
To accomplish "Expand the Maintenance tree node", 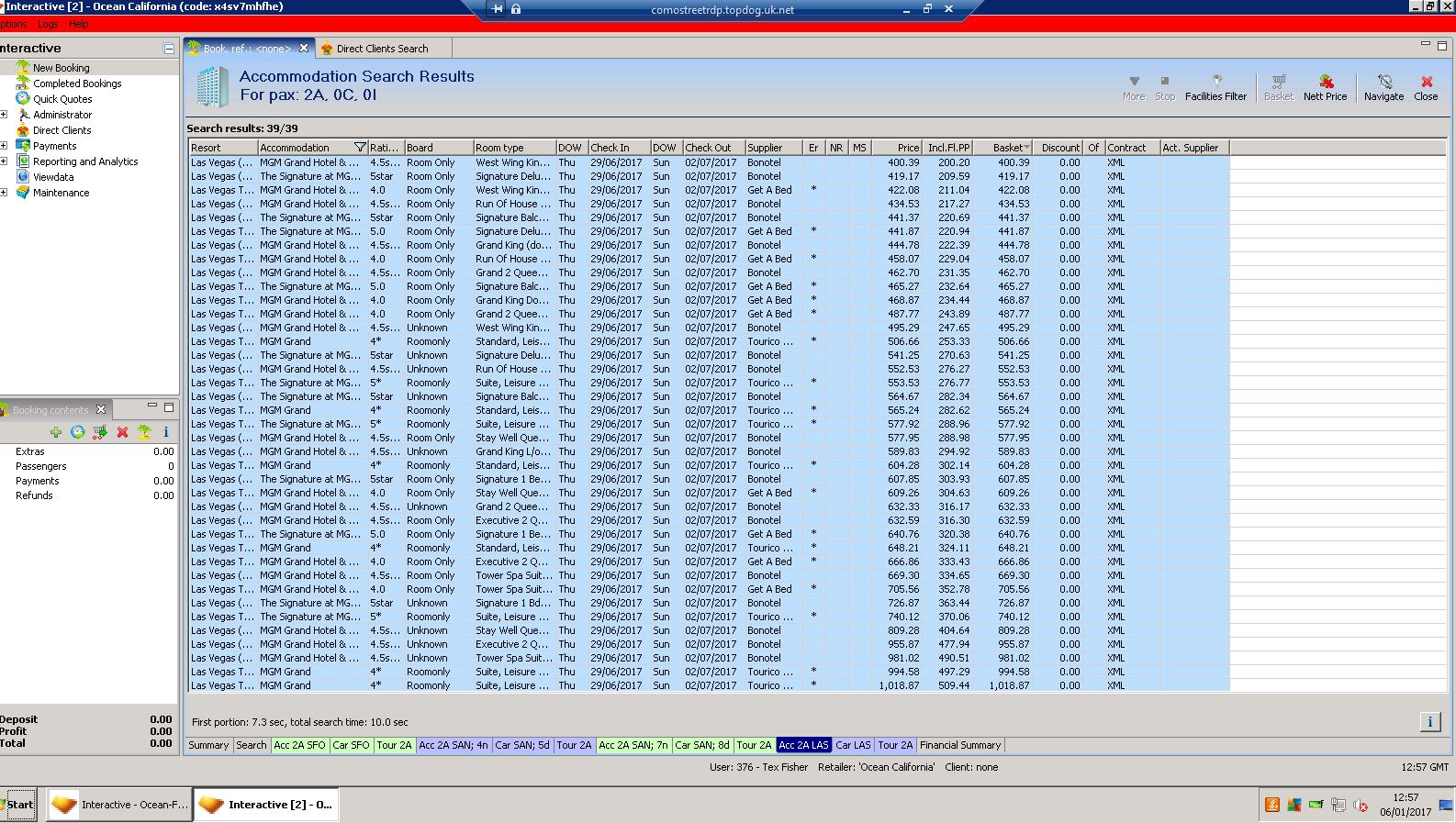I will coord(4,193).
